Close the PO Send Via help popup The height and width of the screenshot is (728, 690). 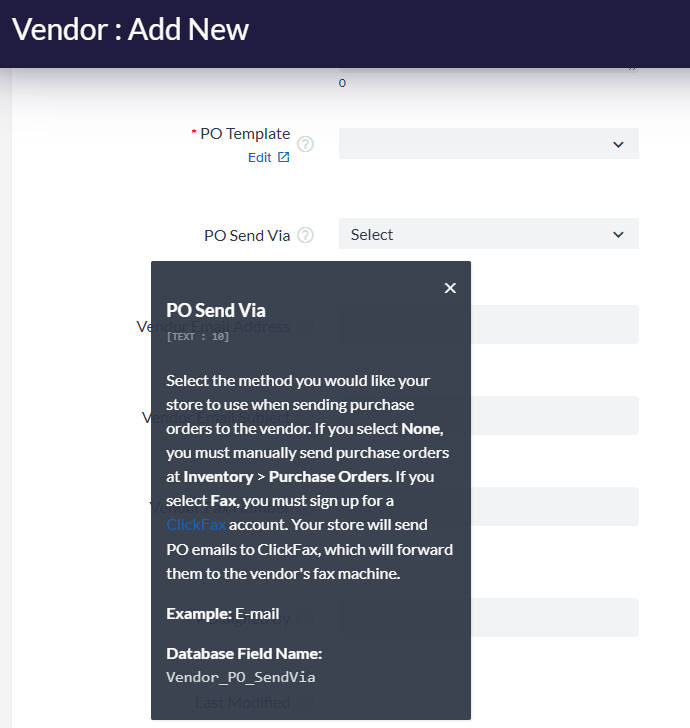point(450,288)
